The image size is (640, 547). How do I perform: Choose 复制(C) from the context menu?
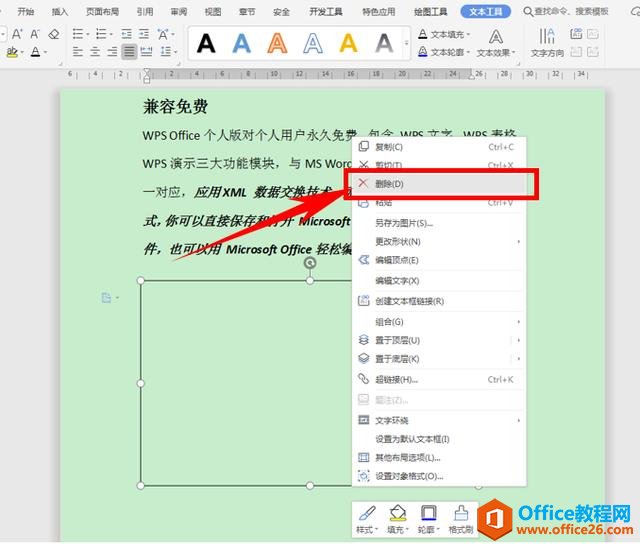[x=439, y=147]
